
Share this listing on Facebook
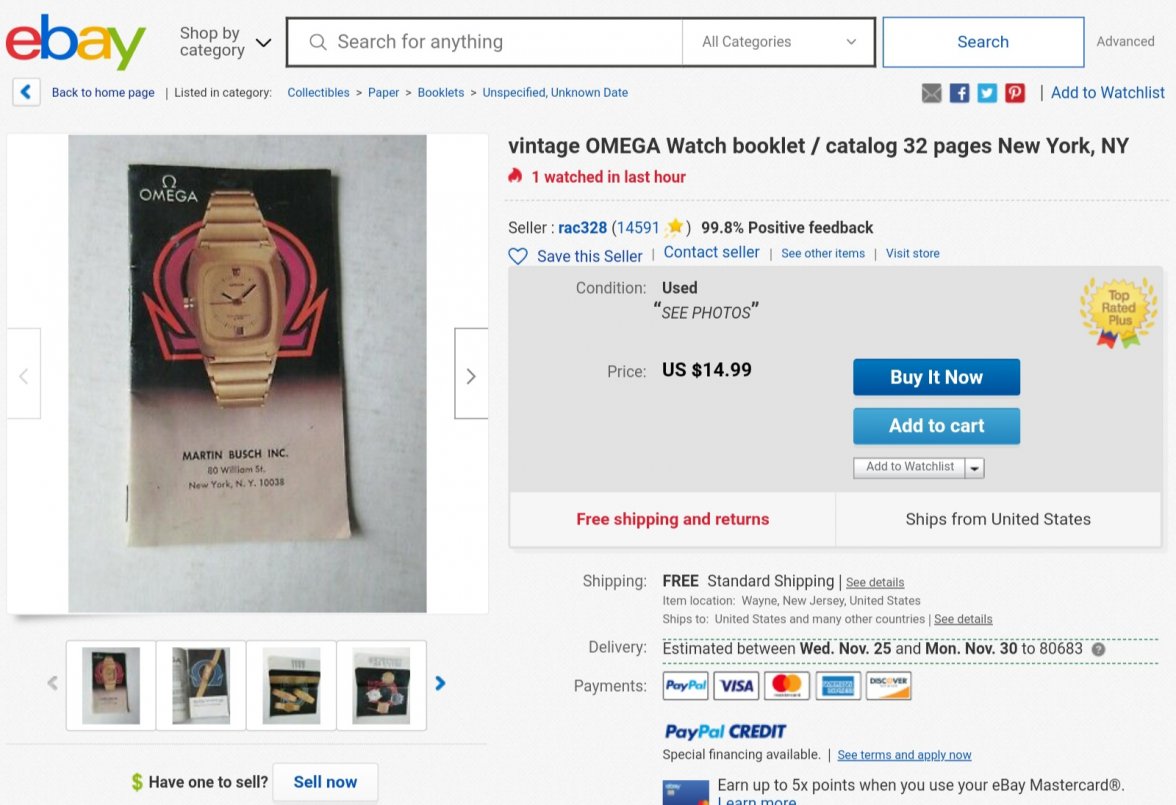(x=959, y=93)
